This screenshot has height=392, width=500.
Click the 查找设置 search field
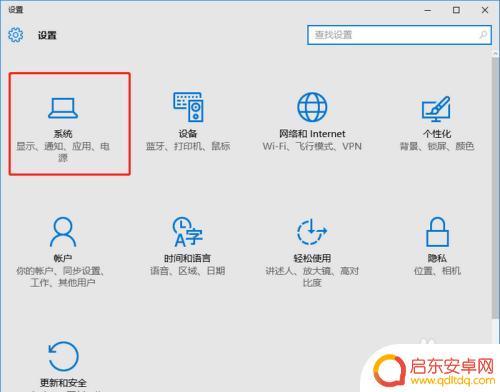click(x=399, y=35)
